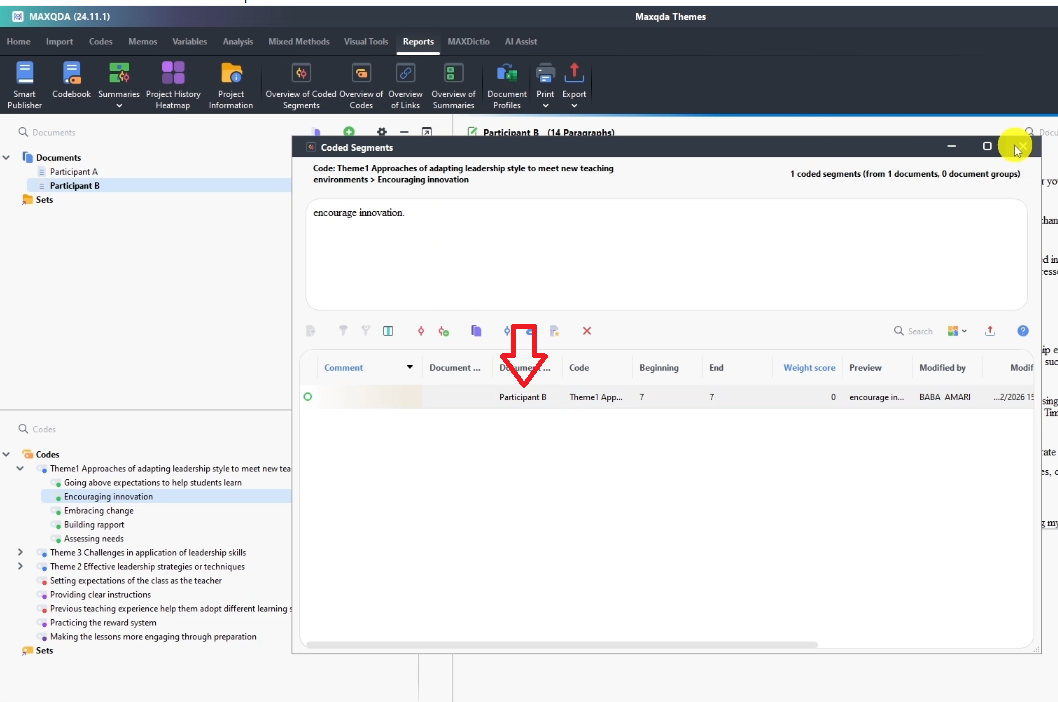Image resolution: width=1058 pixels, height=702 pixels.
Task: Open Overview of Coded Segments
Action: coord(300,85)
